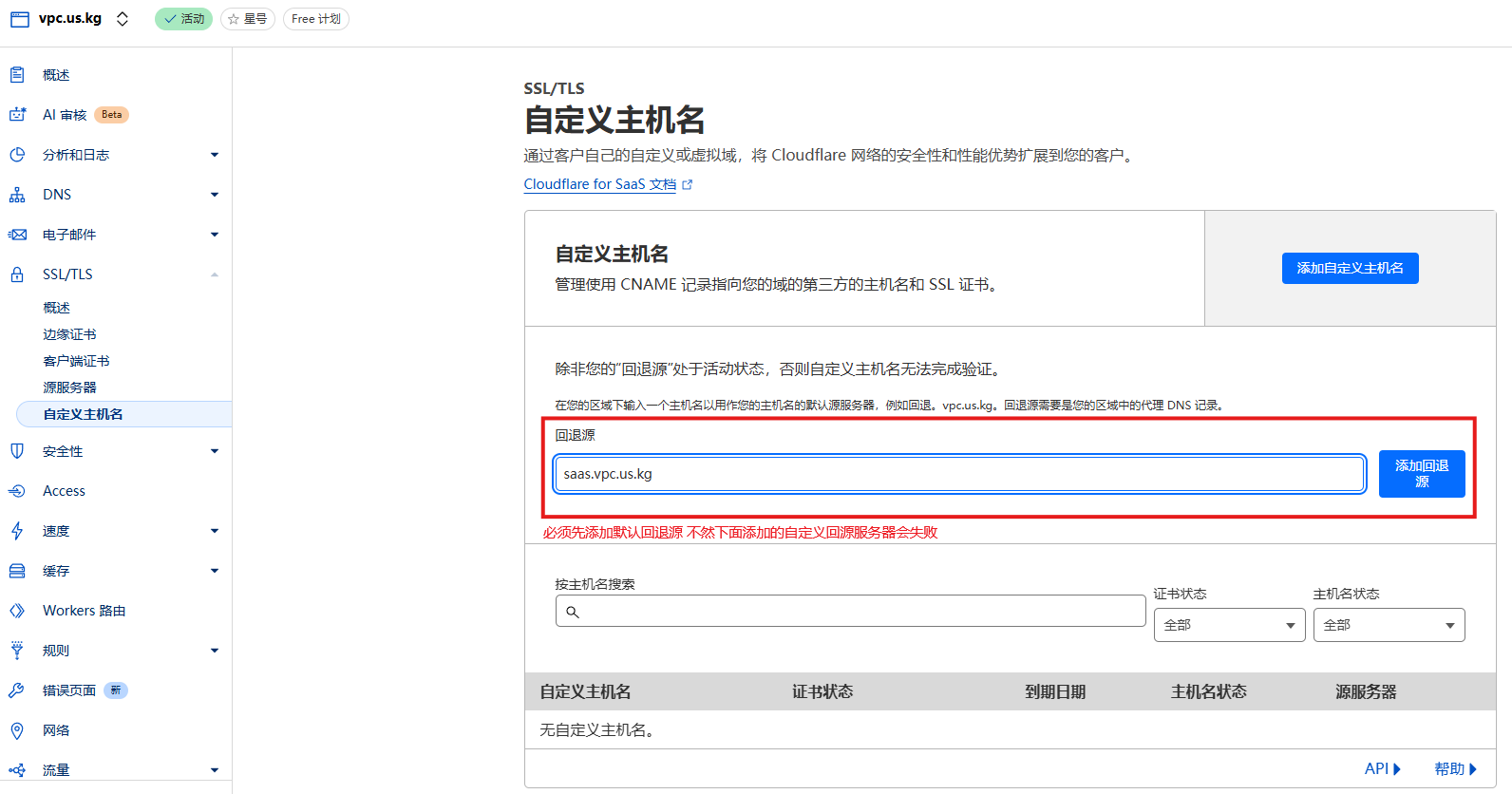Click the 到期日期 column header

[1055, 691]
